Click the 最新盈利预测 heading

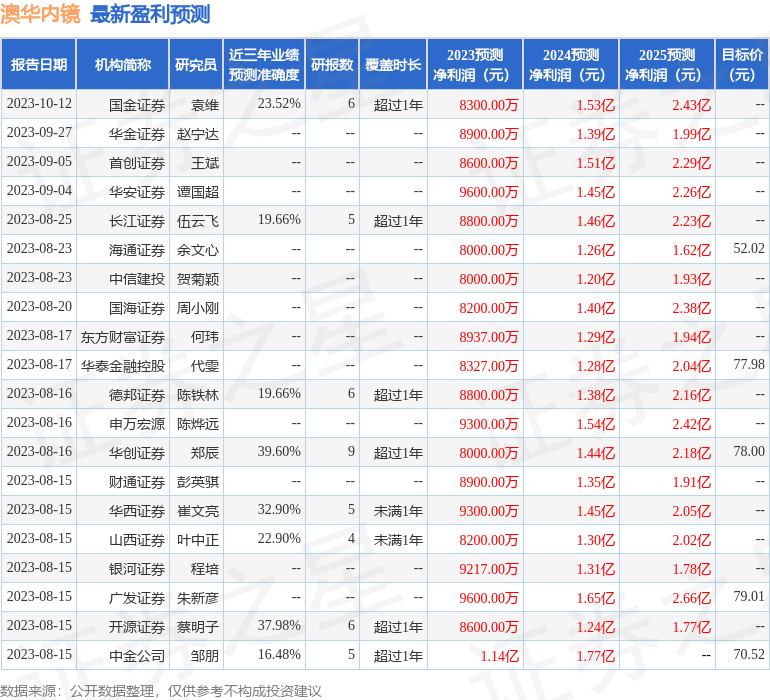(x=150, y=14)
